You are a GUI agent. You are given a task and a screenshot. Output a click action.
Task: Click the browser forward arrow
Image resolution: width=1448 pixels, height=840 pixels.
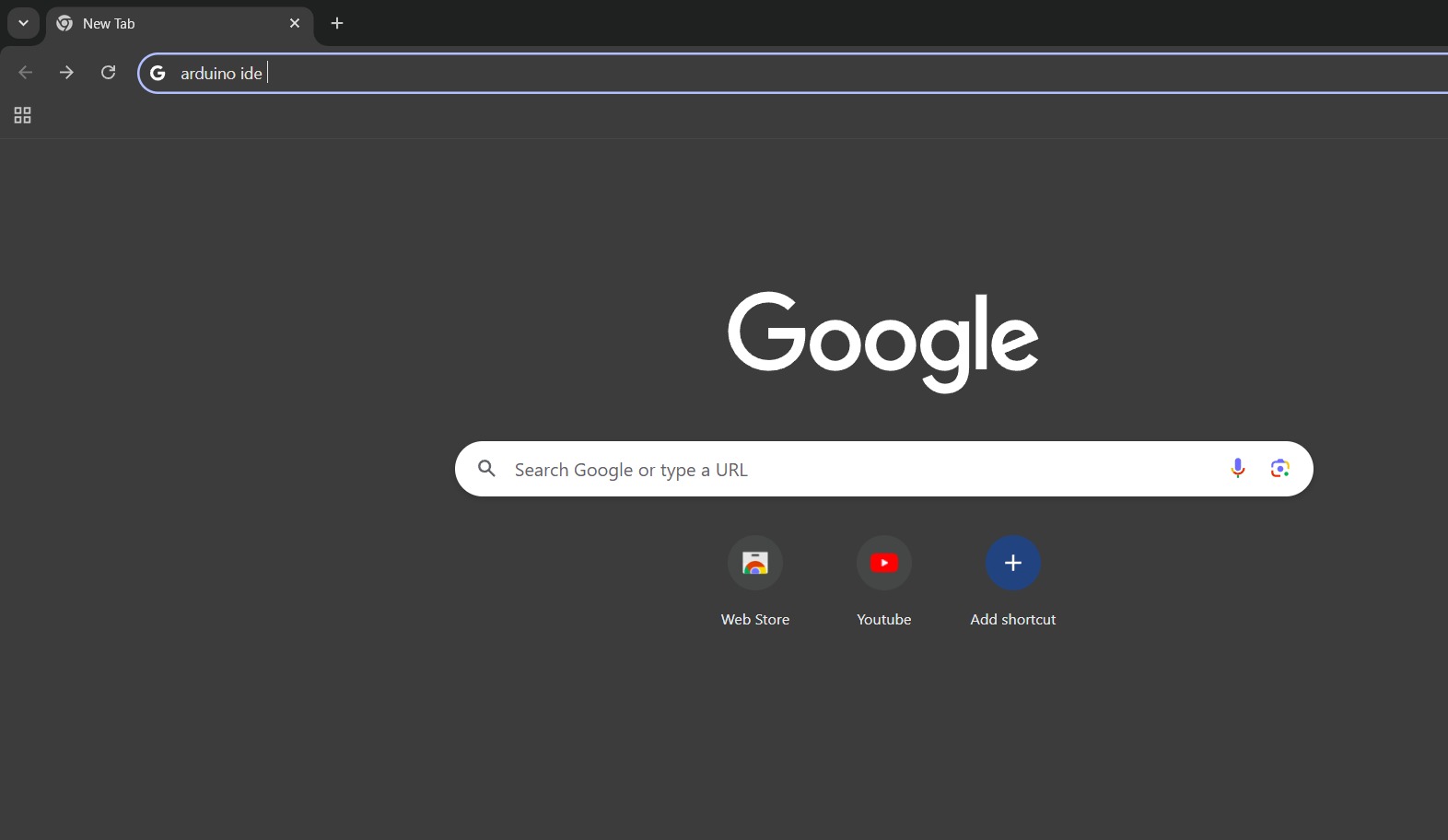click(66, 73)
